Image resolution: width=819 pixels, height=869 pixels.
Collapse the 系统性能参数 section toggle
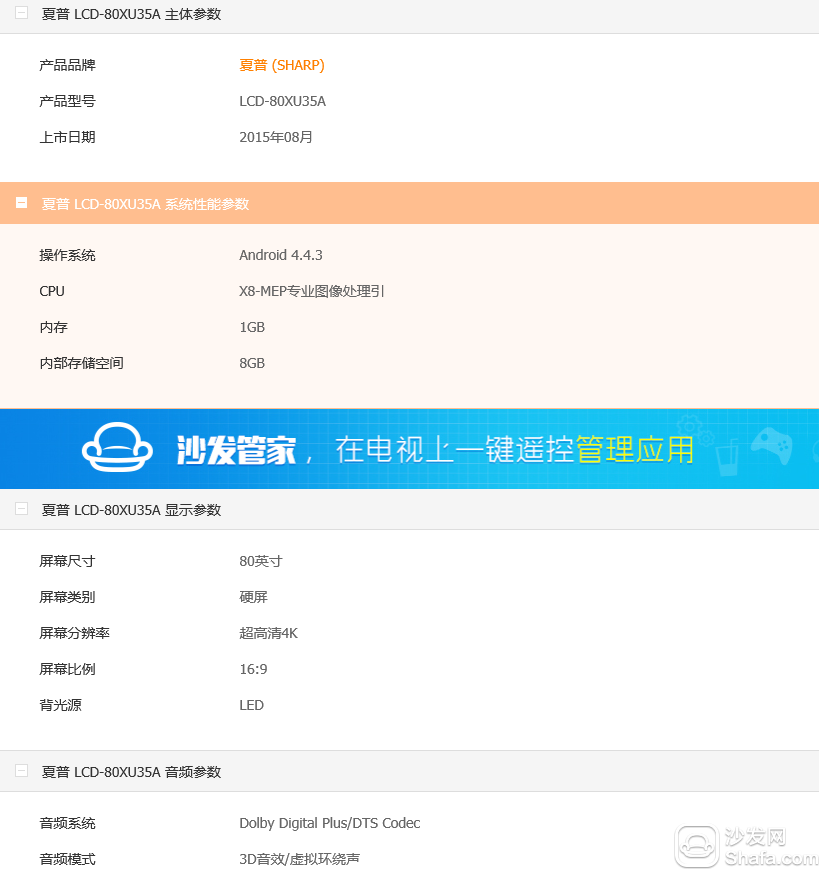click(22, 203)
